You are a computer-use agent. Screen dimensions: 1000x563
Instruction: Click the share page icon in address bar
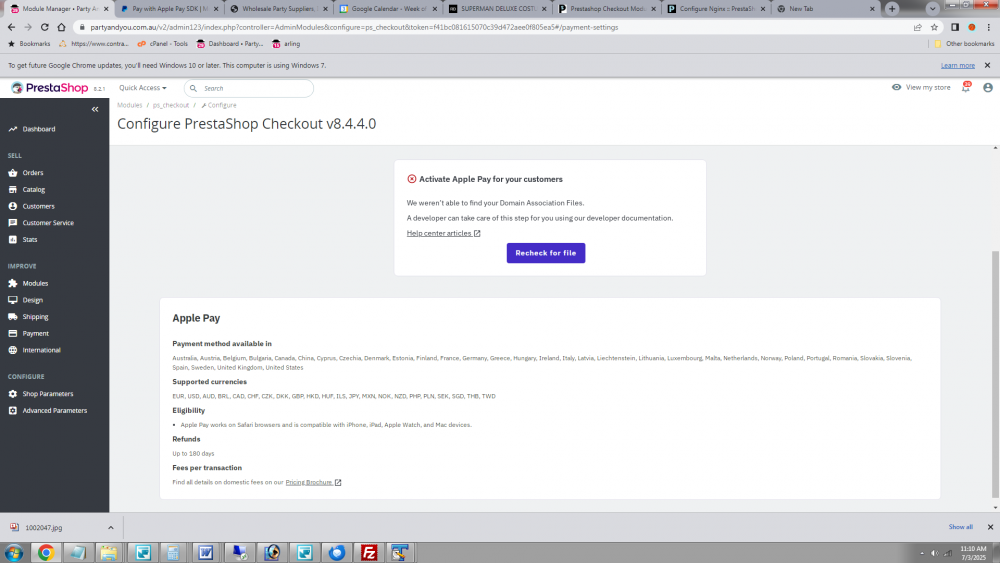coord(918,27)
